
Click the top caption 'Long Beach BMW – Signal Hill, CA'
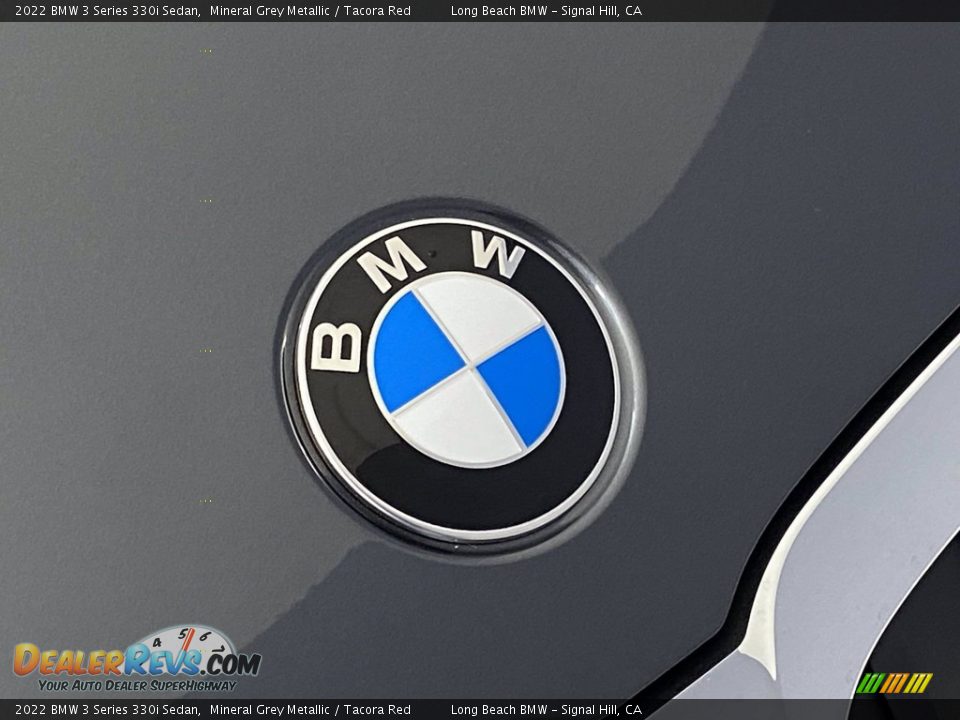[x=546, y=10]
